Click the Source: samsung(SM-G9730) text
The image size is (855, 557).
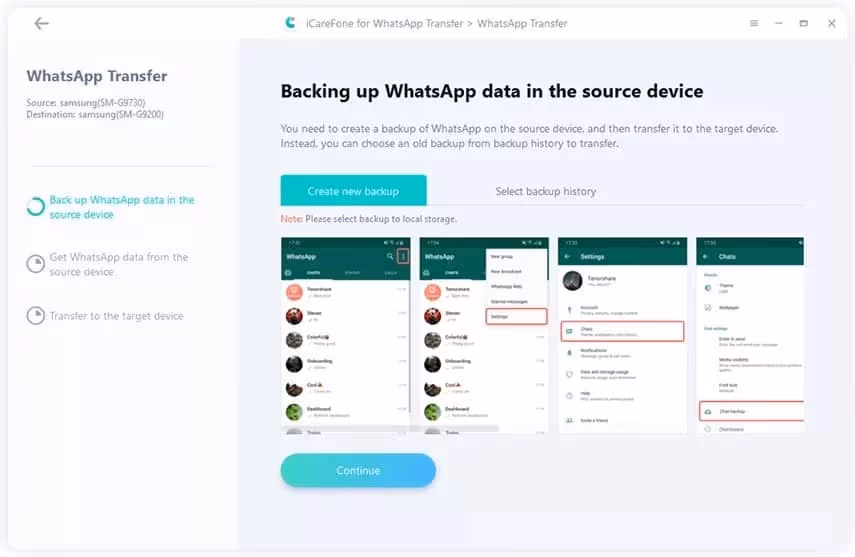(86, 103)
